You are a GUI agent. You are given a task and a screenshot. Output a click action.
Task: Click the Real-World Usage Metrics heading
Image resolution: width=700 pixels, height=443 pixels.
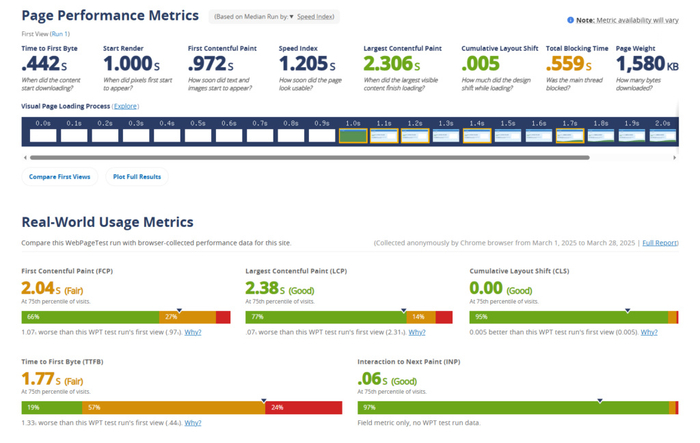pyautogui.click(x=108, y=222)
